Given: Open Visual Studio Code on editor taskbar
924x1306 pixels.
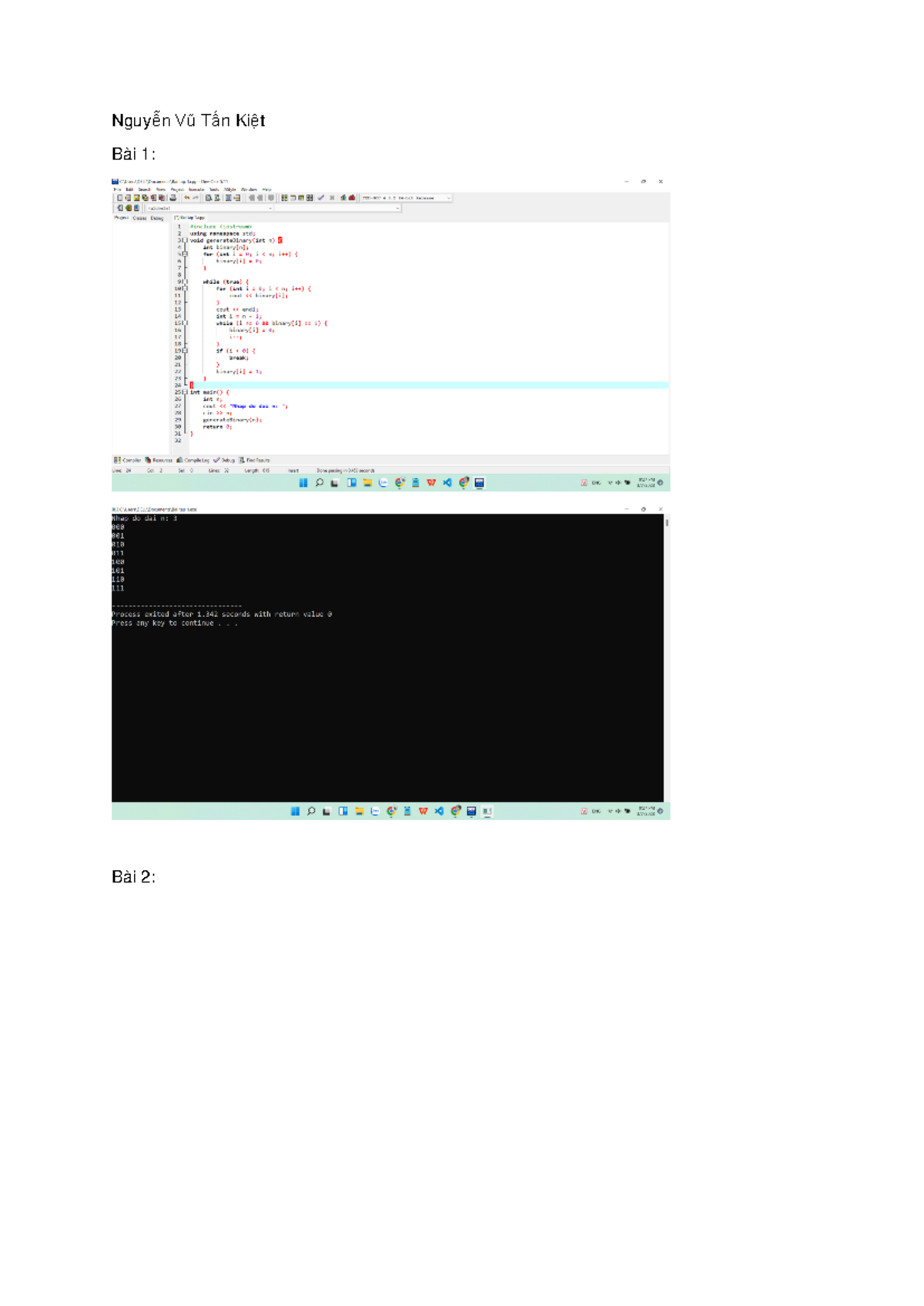Looking at the screenshot, I should pos(447,483).
